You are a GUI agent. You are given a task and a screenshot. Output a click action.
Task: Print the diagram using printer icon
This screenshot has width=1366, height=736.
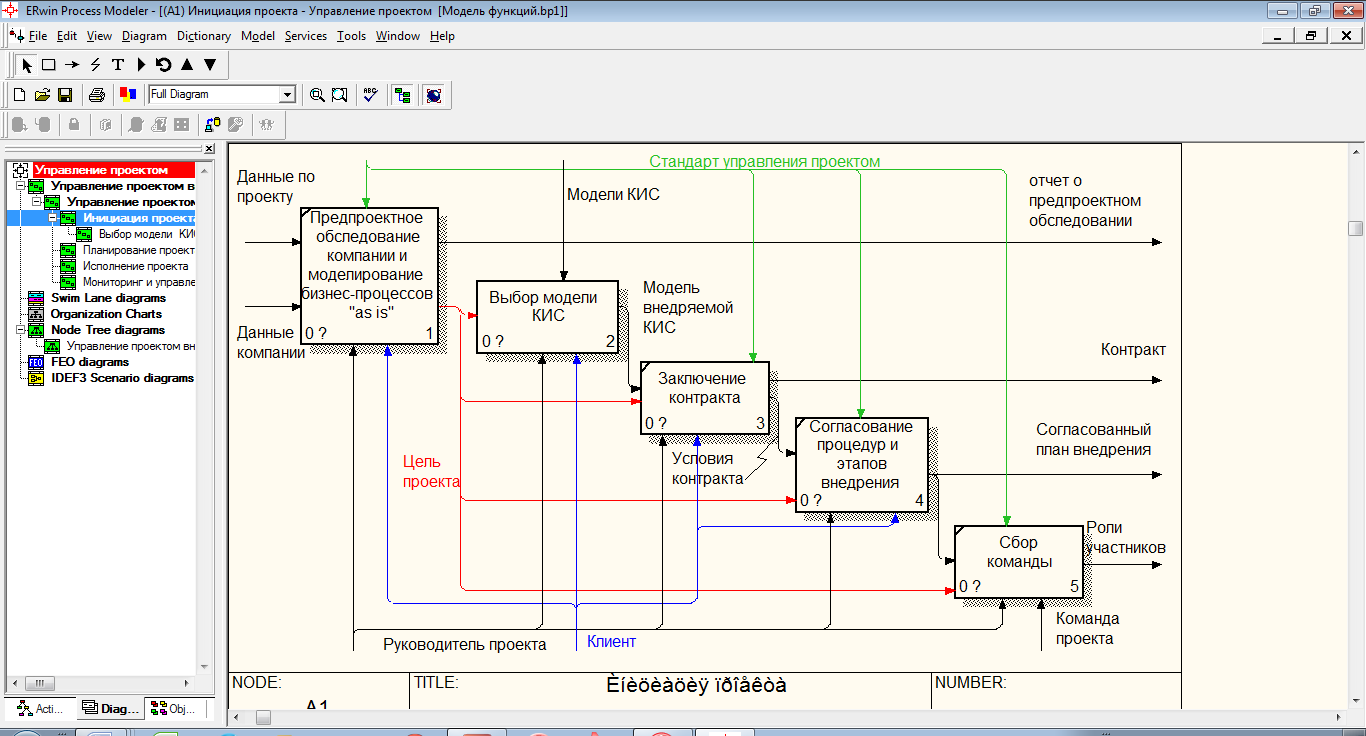coord(97,95)
